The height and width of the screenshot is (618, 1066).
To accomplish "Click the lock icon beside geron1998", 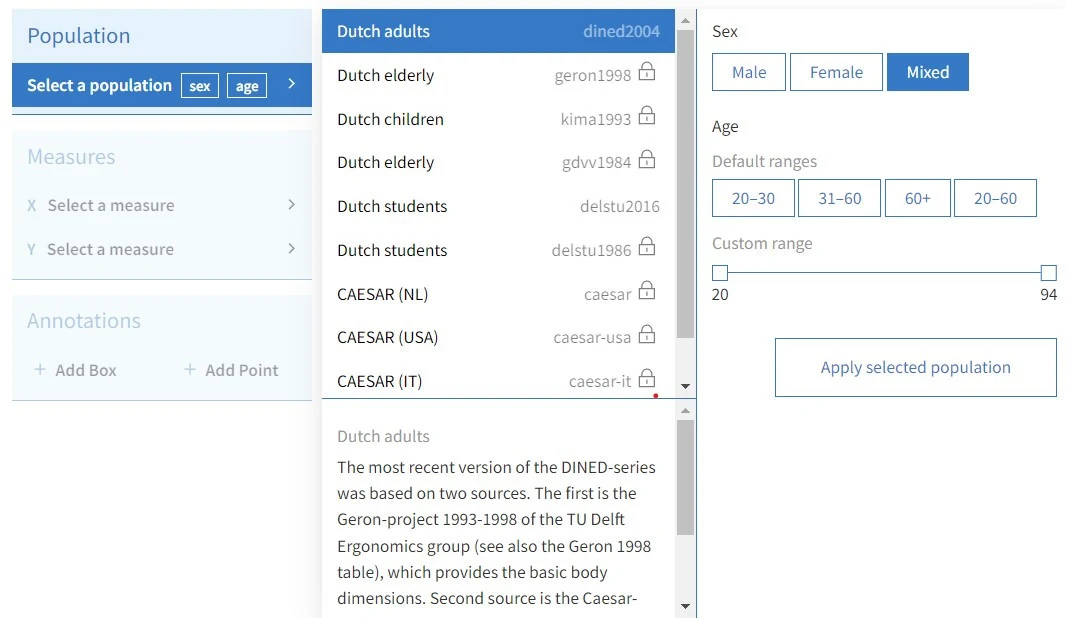I will (x=647, y=71).
